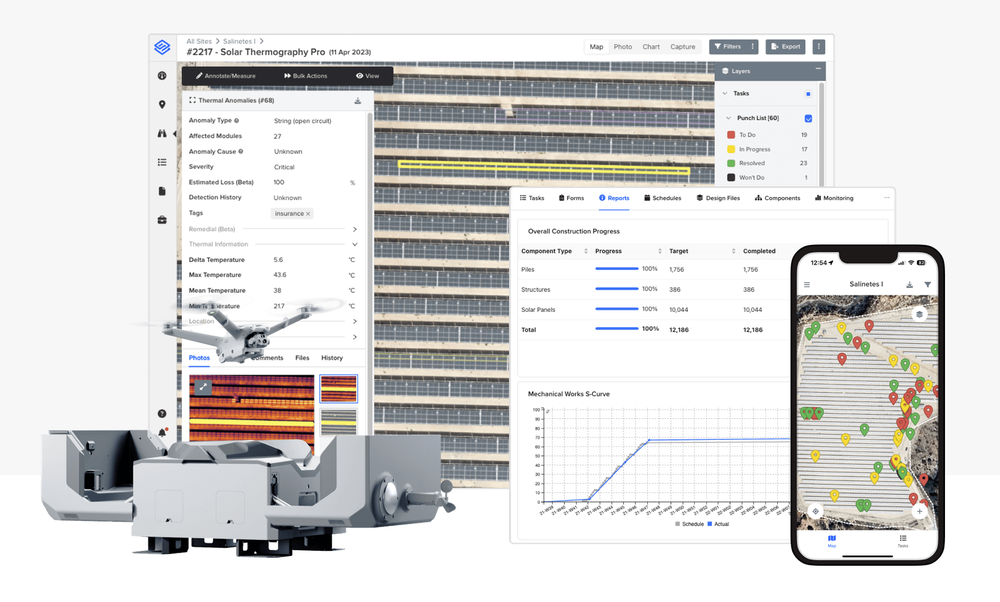Switch to Capture view tab
The width and height of the screenshot is (1000, 602).
click(682, 47)
